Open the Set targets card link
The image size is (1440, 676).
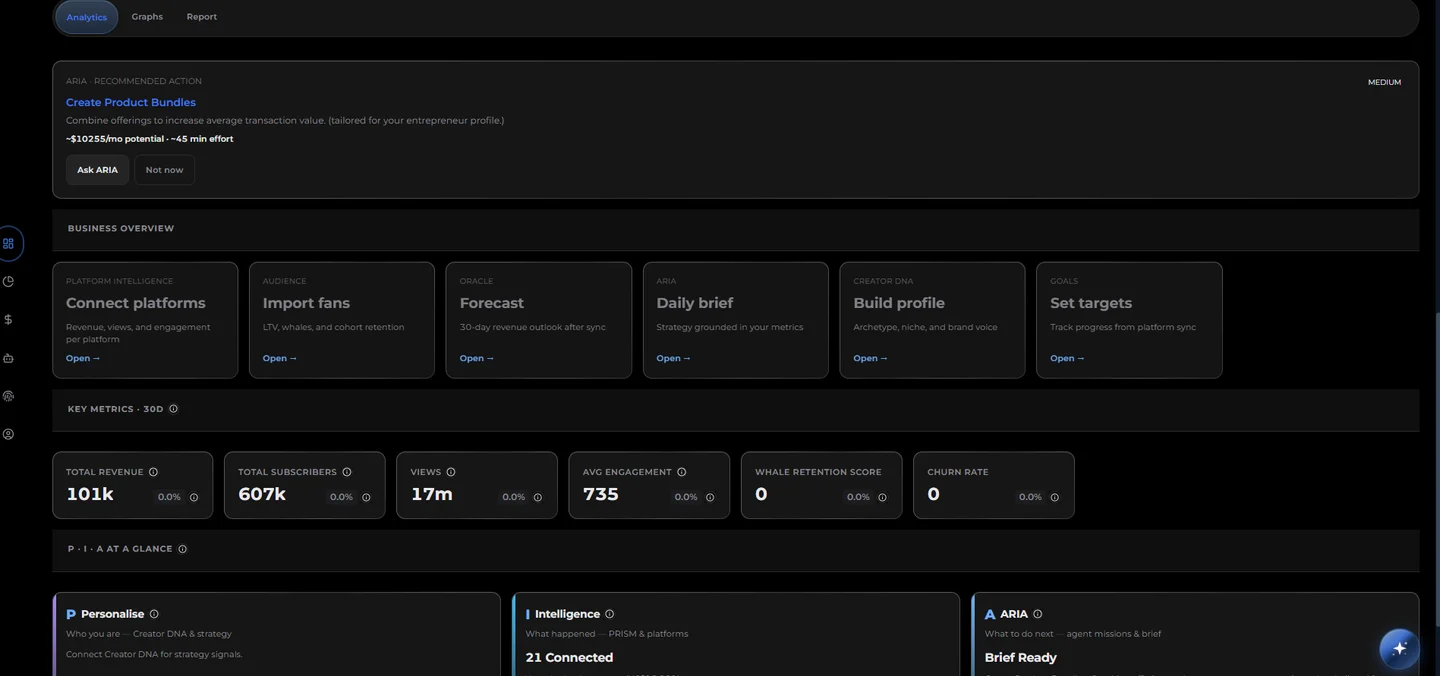point(1067,358)
